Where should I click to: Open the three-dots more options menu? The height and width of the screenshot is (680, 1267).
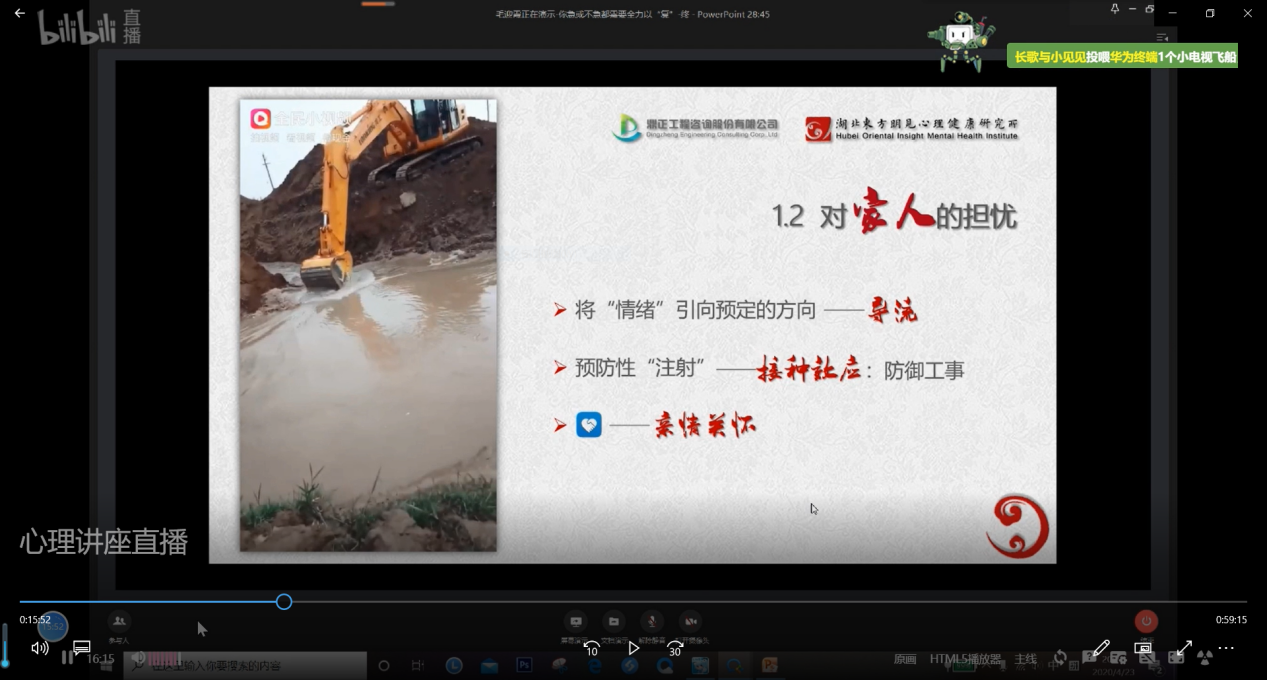1226,648
